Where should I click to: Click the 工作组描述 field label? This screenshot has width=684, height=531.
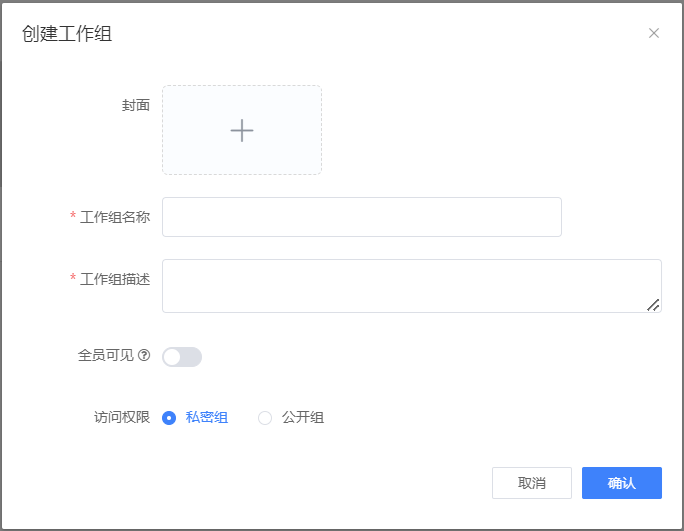pyautogui.click(x=115, y=279)
